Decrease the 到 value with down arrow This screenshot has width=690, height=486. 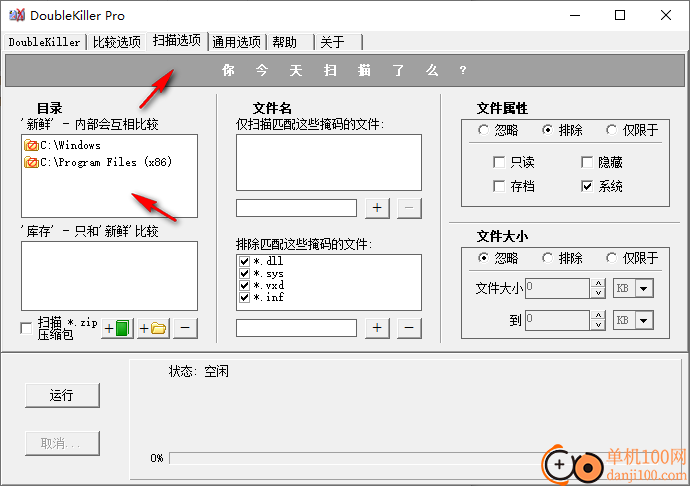point(598,325)
